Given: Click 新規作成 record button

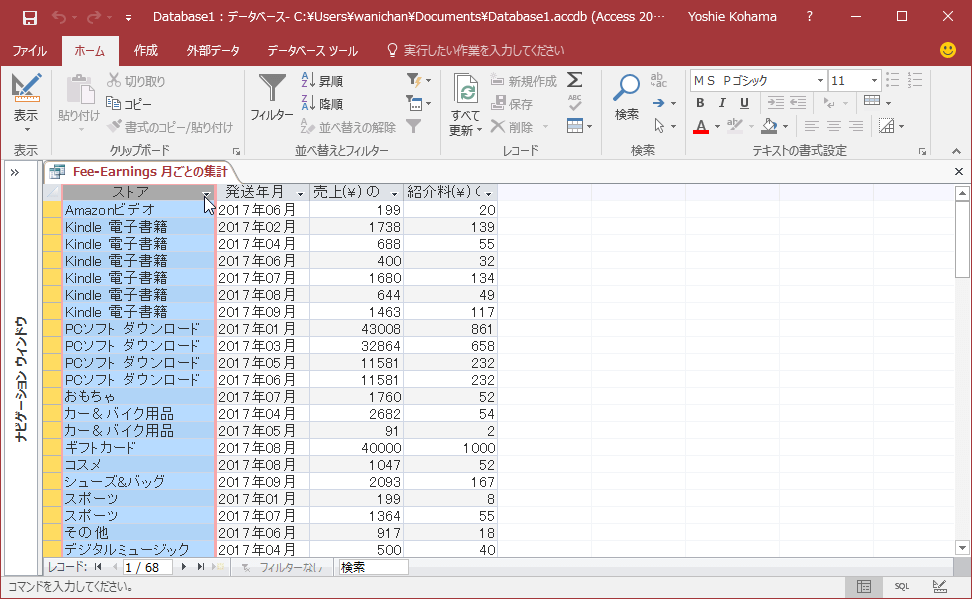Looking at the screenshot, I should pos(524,81).
